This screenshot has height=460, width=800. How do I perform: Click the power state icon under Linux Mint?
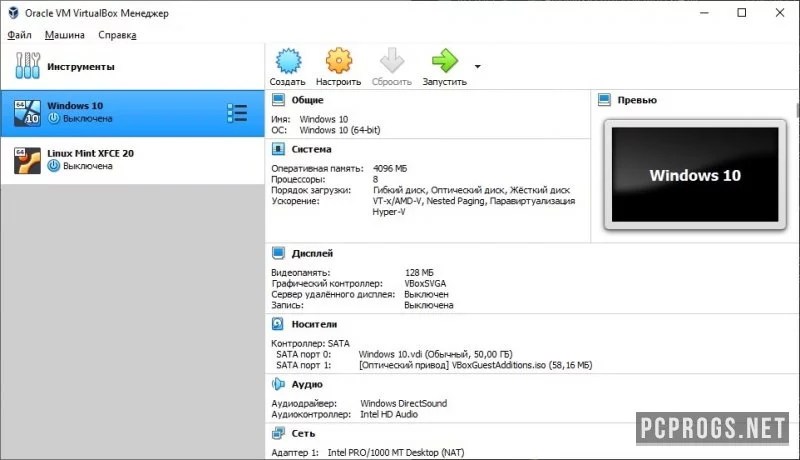click(54, 166)
